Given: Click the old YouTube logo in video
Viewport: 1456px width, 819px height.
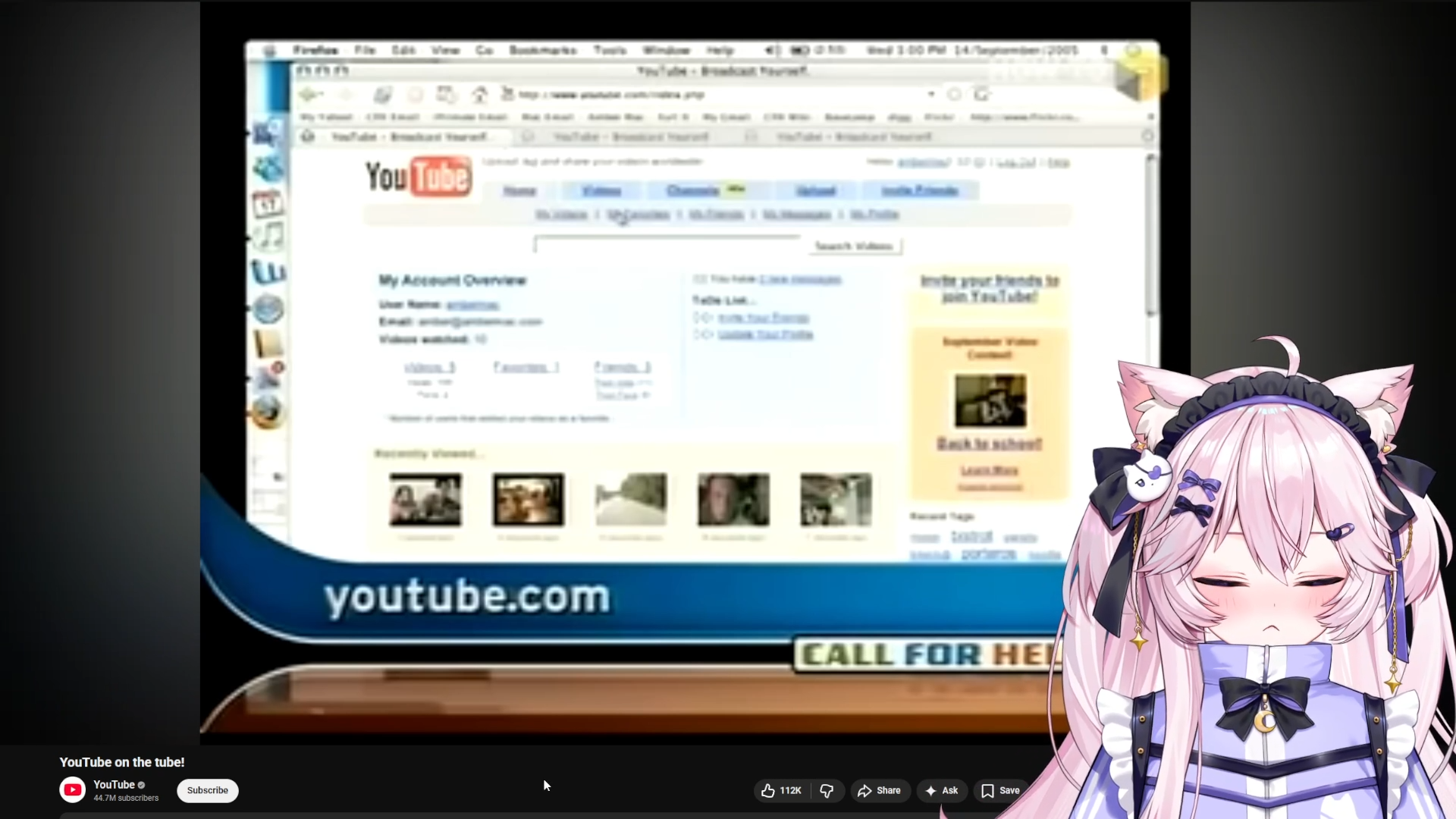Looking at the screenshot, I should [418, 177].
